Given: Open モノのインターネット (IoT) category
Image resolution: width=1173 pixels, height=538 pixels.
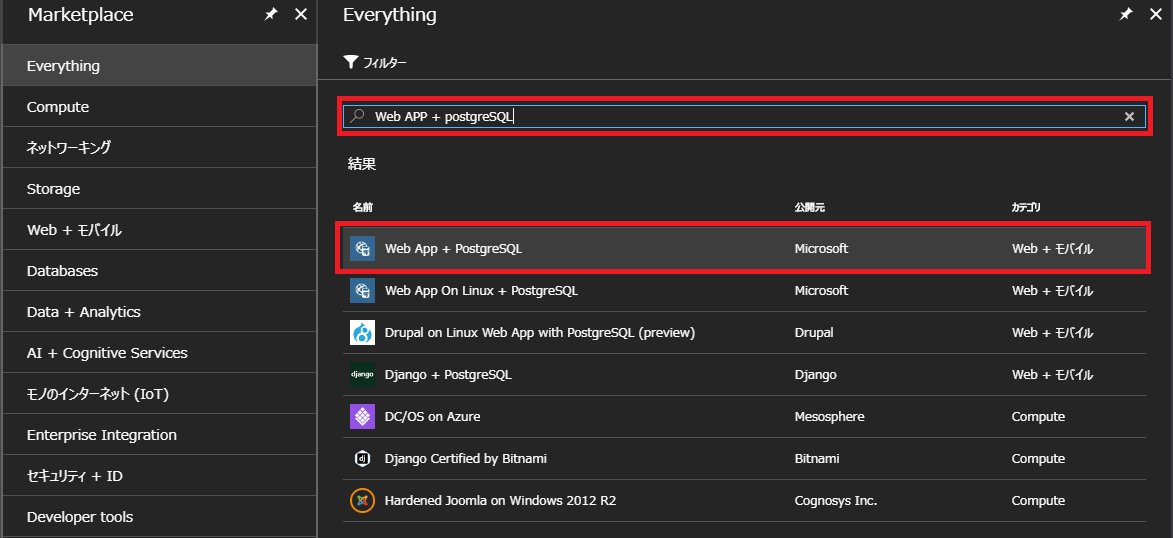Looking at the screenshot, I should click(159, 394).
